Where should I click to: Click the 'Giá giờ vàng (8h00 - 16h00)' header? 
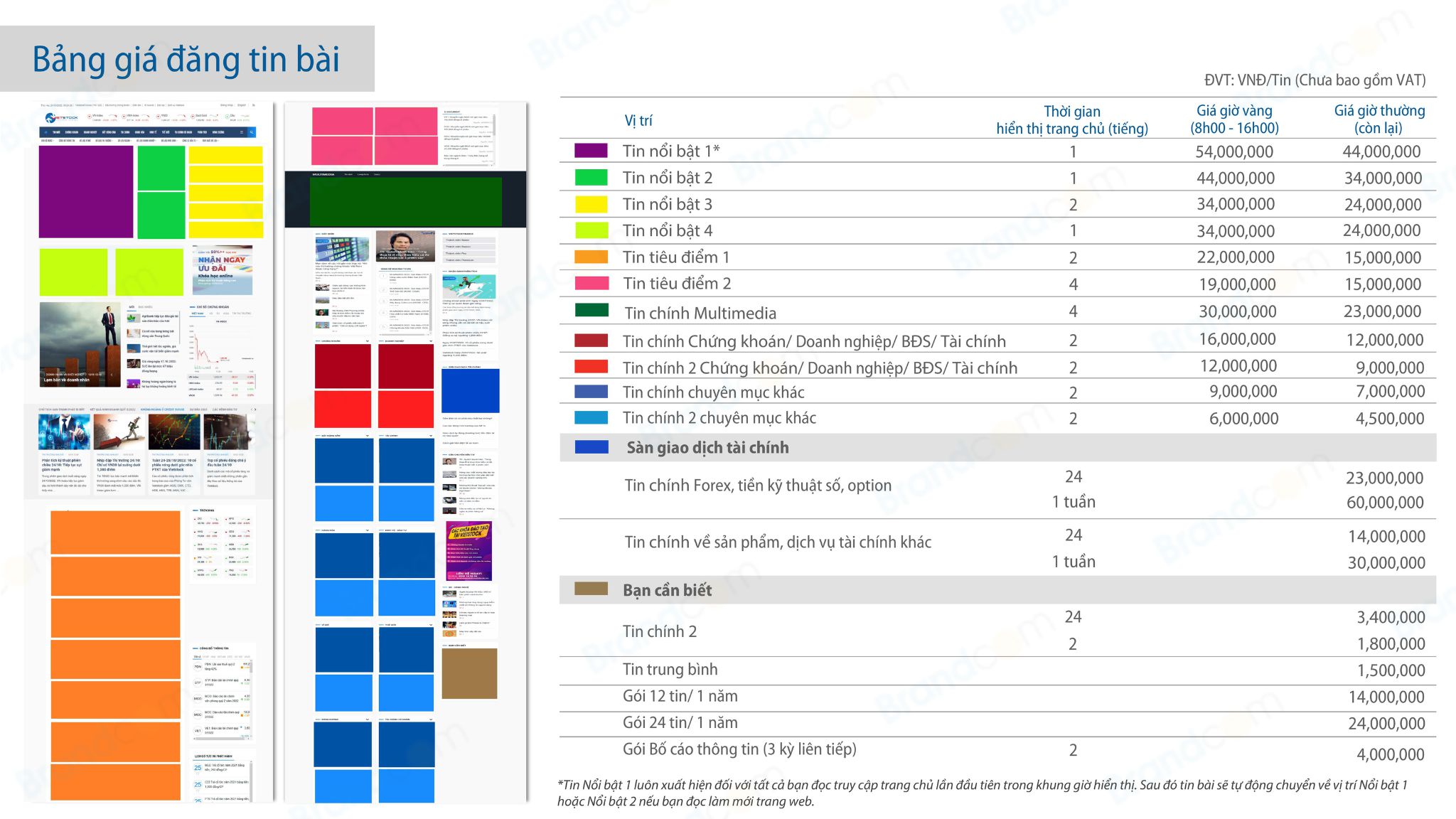pyautogui.click(x=1234, y=119)
